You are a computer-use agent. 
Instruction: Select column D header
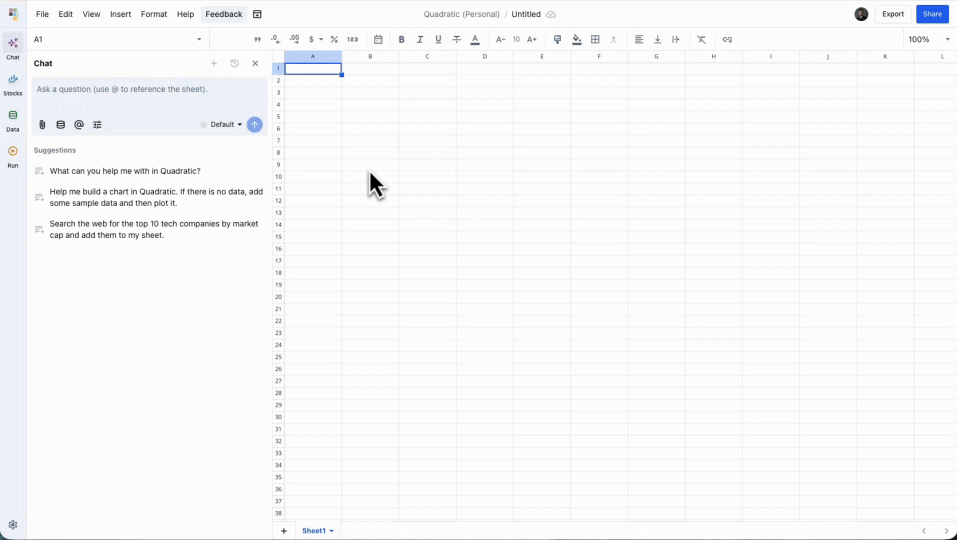tap(485, 56)
